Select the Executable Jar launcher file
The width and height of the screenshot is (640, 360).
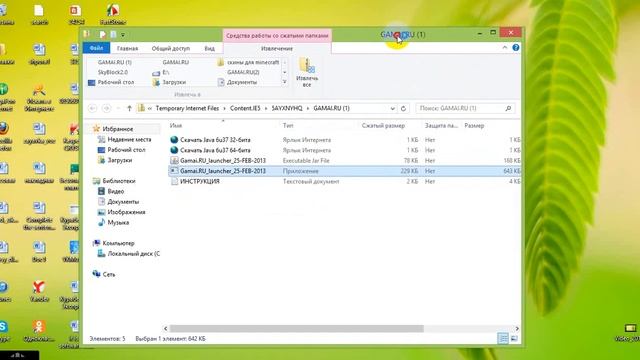pos(223,160)
